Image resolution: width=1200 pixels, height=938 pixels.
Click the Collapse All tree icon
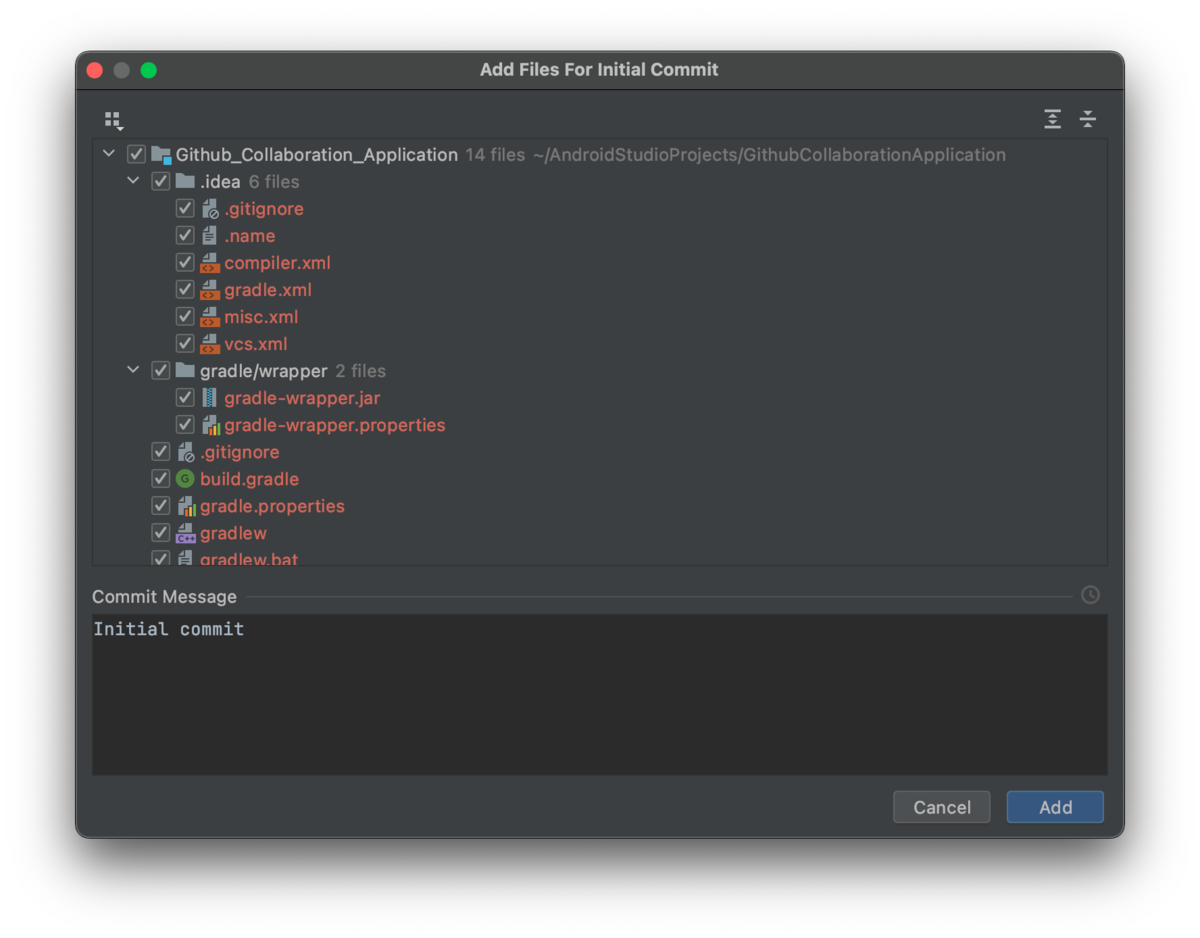(1088, 119)
